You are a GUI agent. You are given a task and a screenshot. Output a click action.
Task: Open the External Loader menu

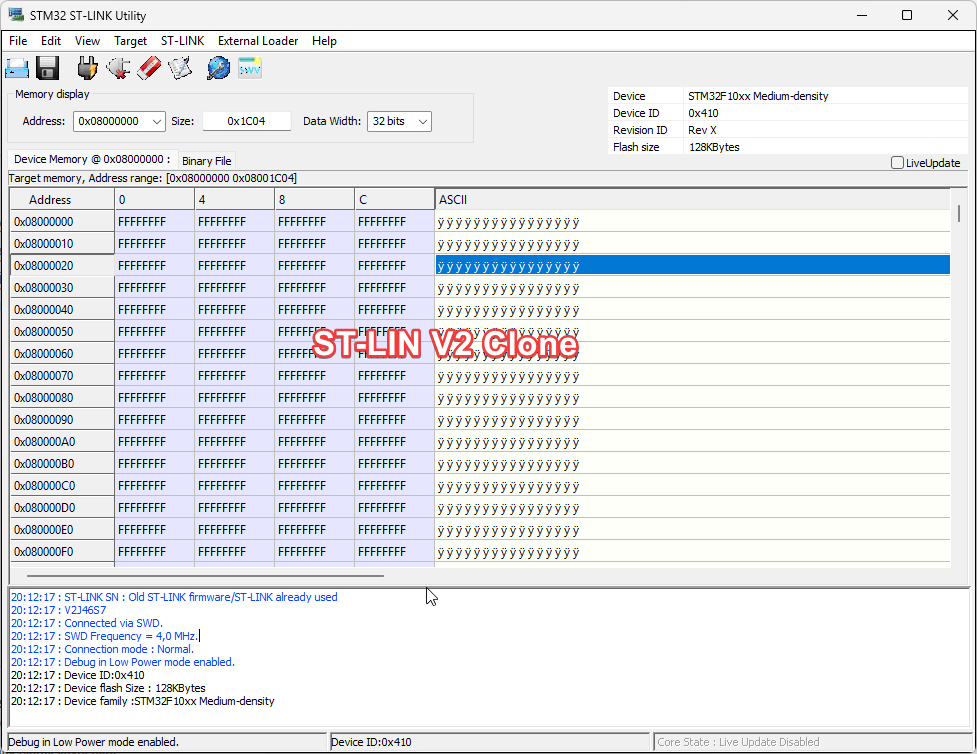click(258, 41)
